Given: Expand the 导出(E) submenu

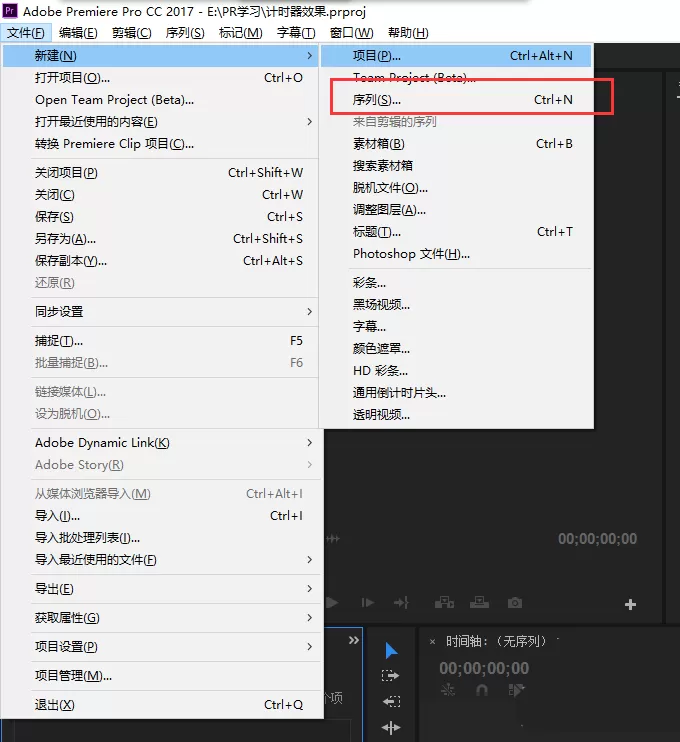Looking at the screenshot, I should pyautogui.click(x=161, y=589).
